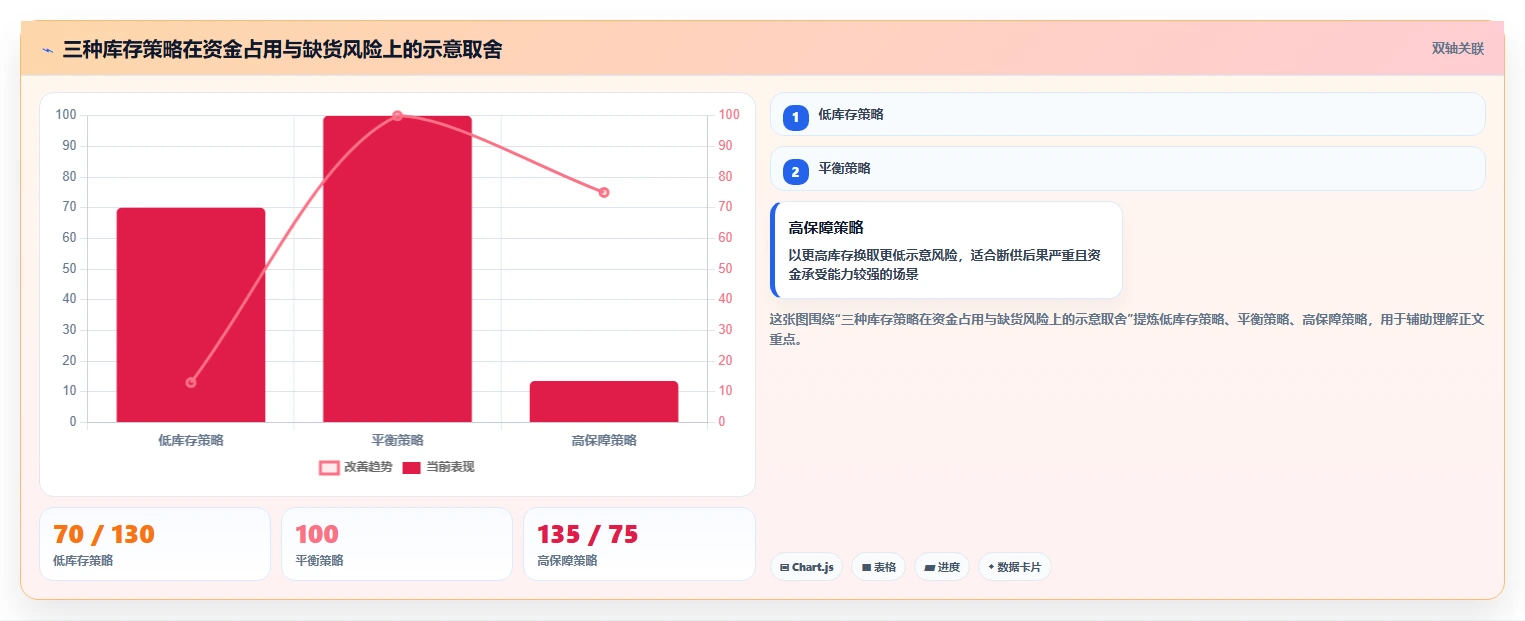Click the lightning icon beside the card title
The height and width of the screenshot is (621, 1525).
pos(47,49)
